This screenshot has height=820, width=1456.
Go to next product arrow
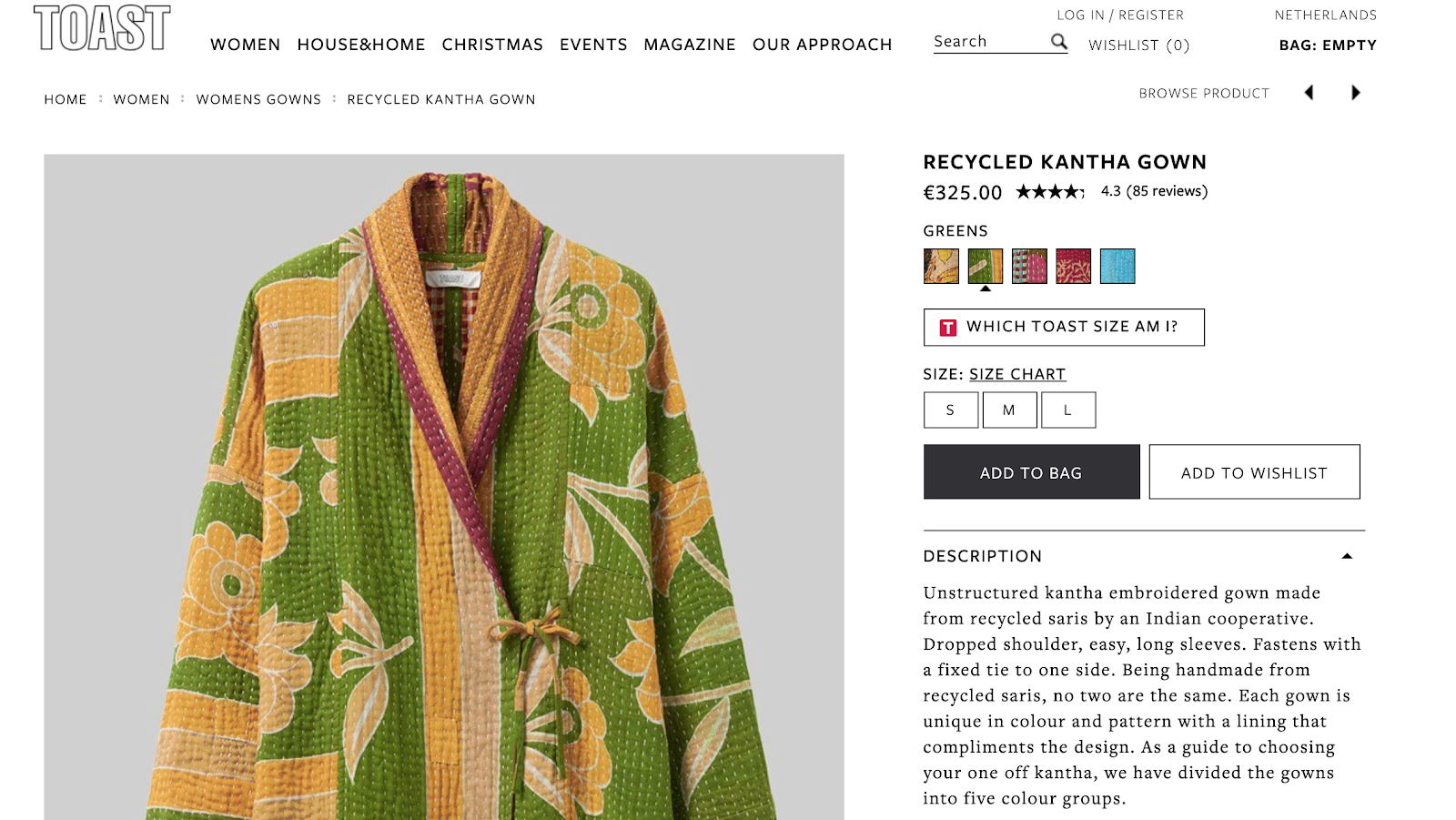click(x=1356, y=93)
